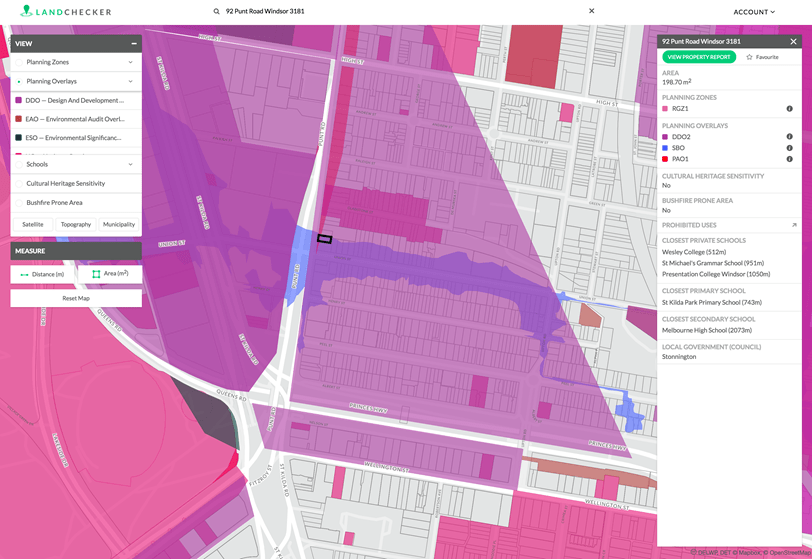Click the Favourite label
This screenshot has height=559, width=812.
pyautogui.click(x=767, y=57)
